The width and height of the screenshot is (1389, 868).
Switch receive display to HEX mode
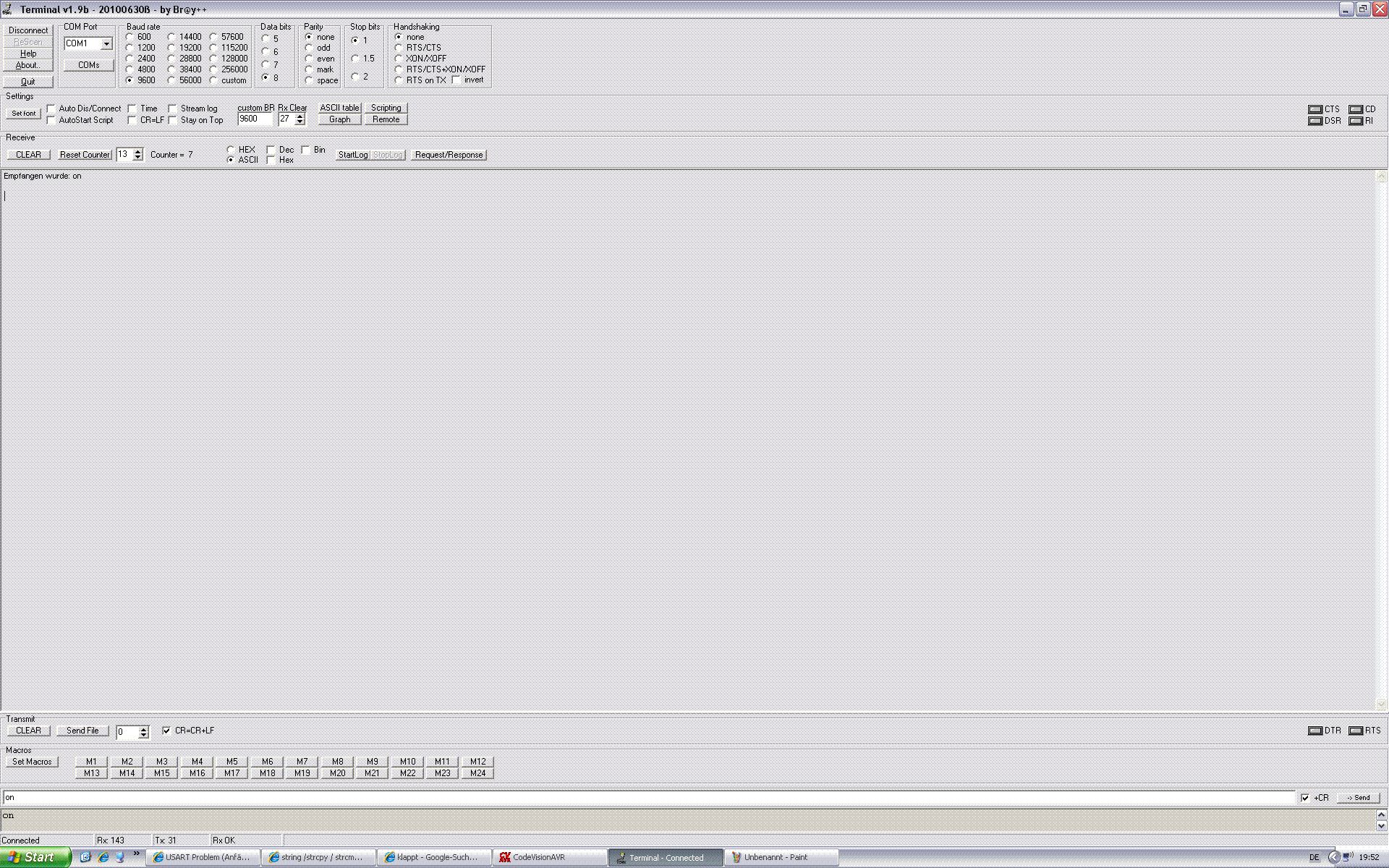pyautogui.click(x=231, y=150)
